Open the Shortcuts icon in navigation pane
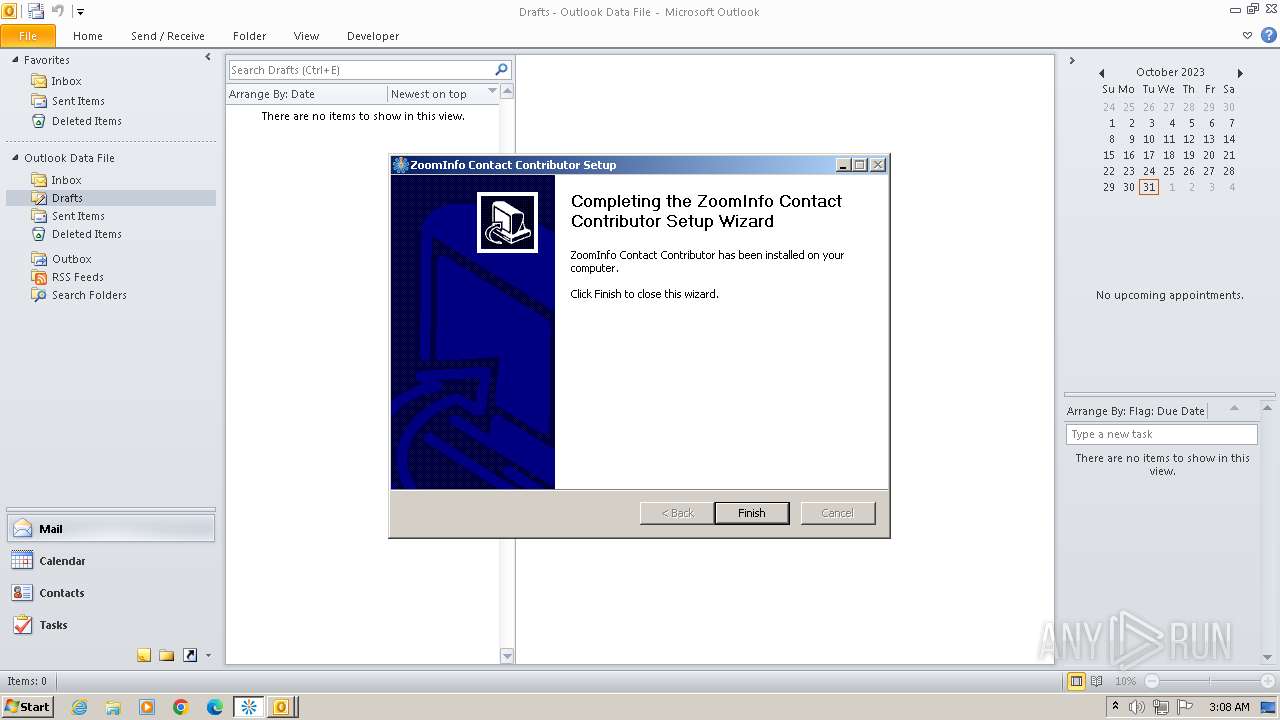 click(x=190, y=655)
